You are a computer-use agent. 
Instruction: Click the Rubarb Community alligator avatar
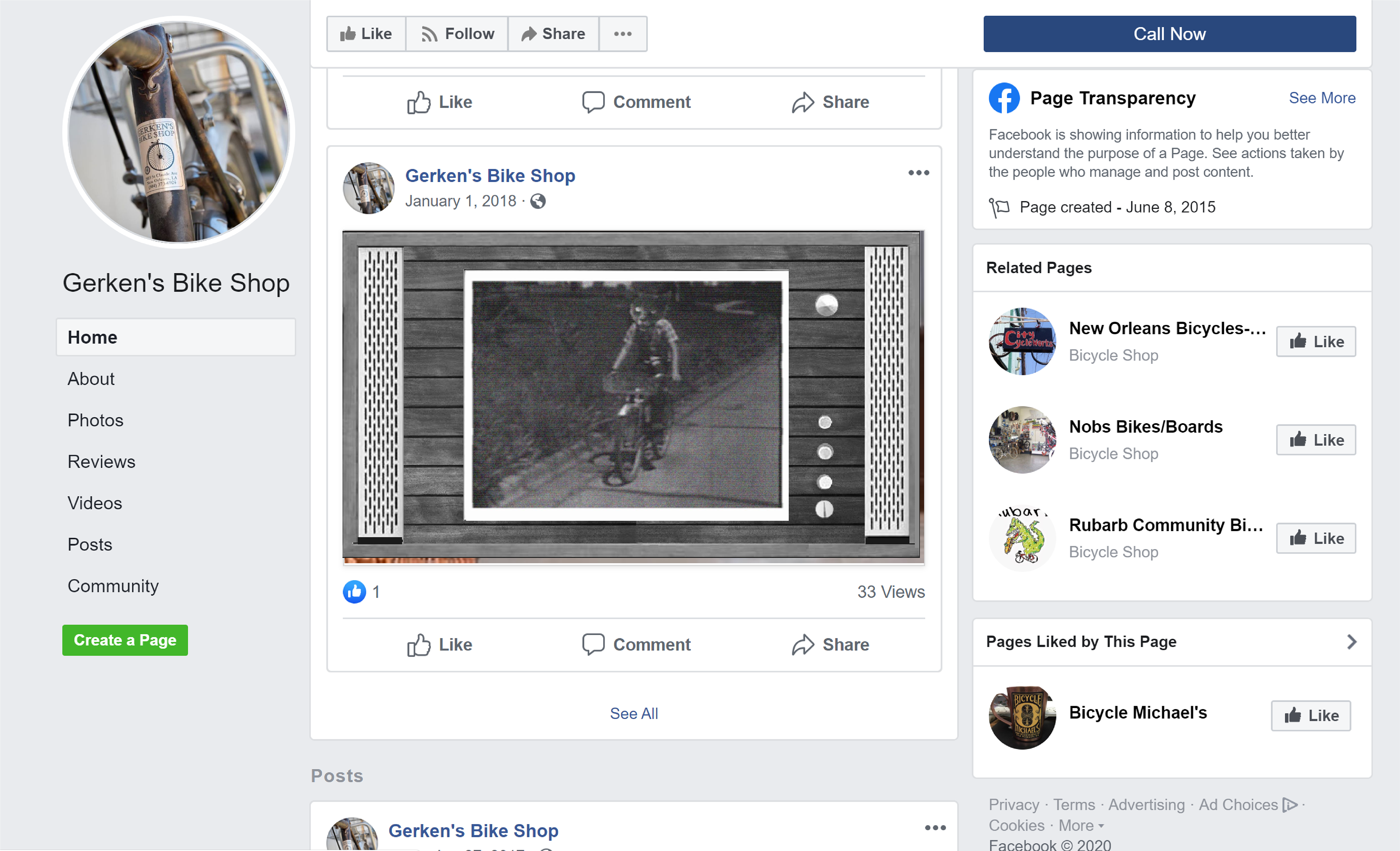(x=1022, y=538)
